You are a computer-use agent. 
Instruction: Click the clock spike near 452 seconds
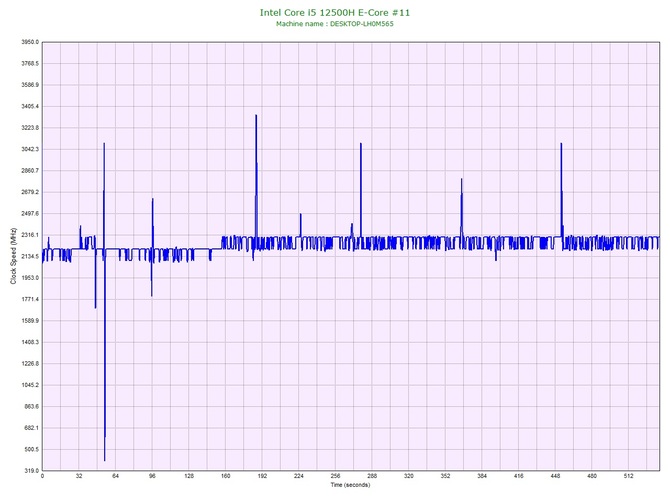[x=561, y=190]
